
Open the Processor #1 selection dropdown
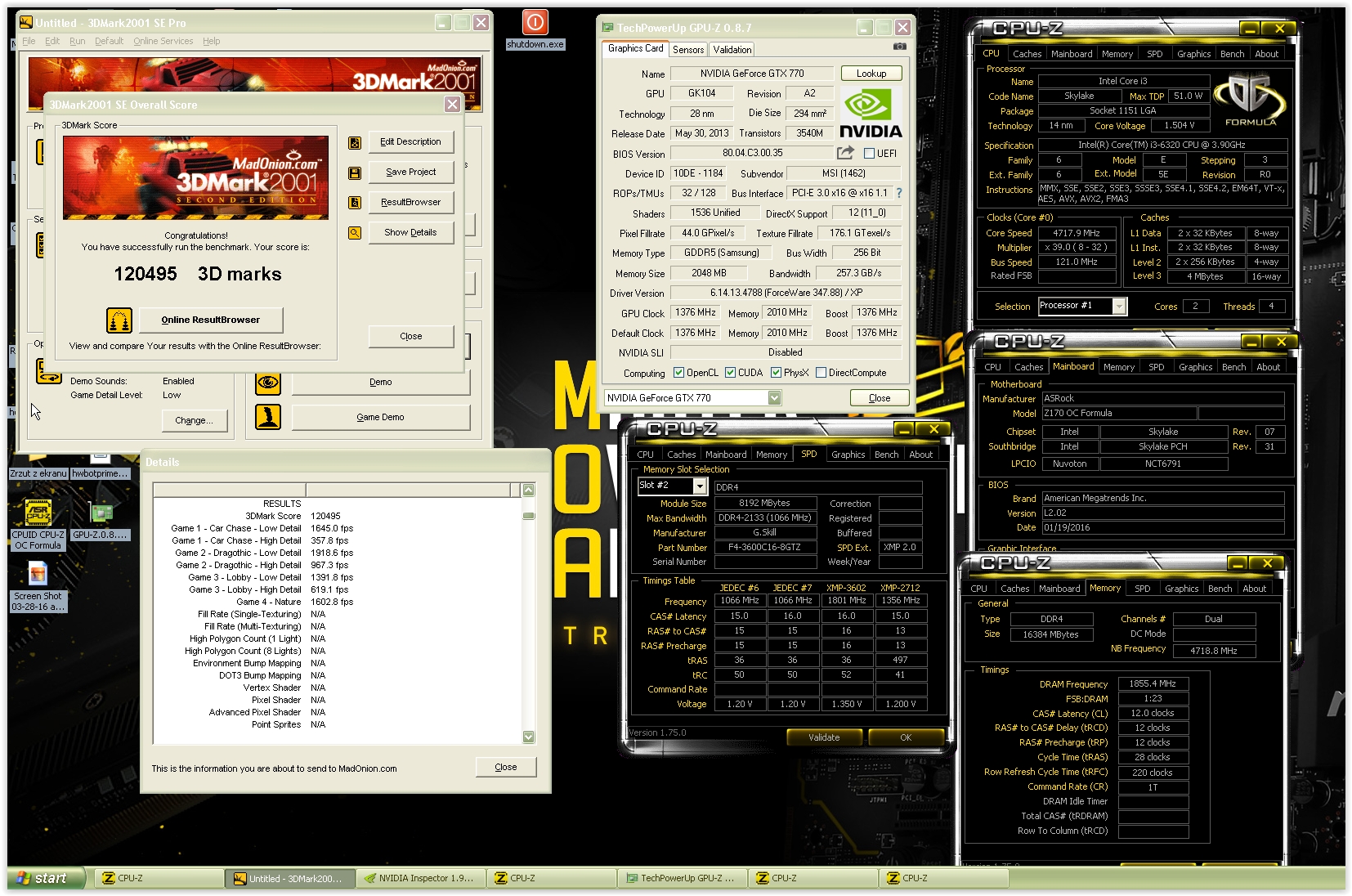tap(1119, 307)
